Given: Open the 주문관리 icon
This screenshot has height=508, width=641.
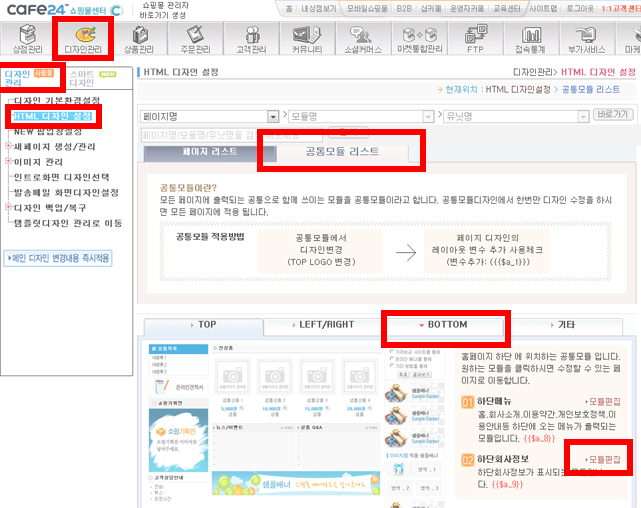Looking at the screenshot, I should point(197,38).
